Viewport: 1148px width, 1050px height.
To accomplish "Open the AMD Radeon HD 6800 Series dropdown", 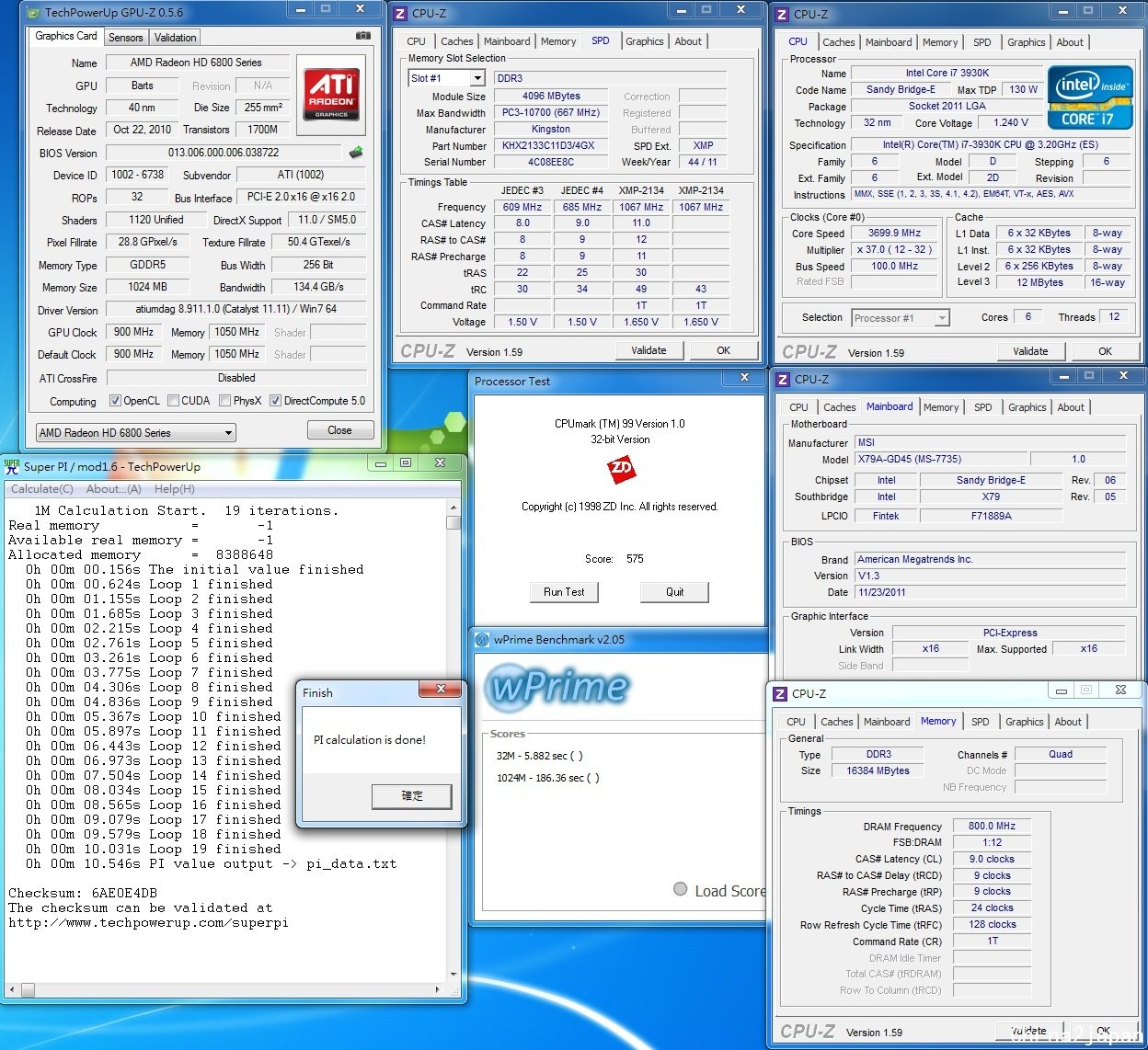I will tap(136, 433).
